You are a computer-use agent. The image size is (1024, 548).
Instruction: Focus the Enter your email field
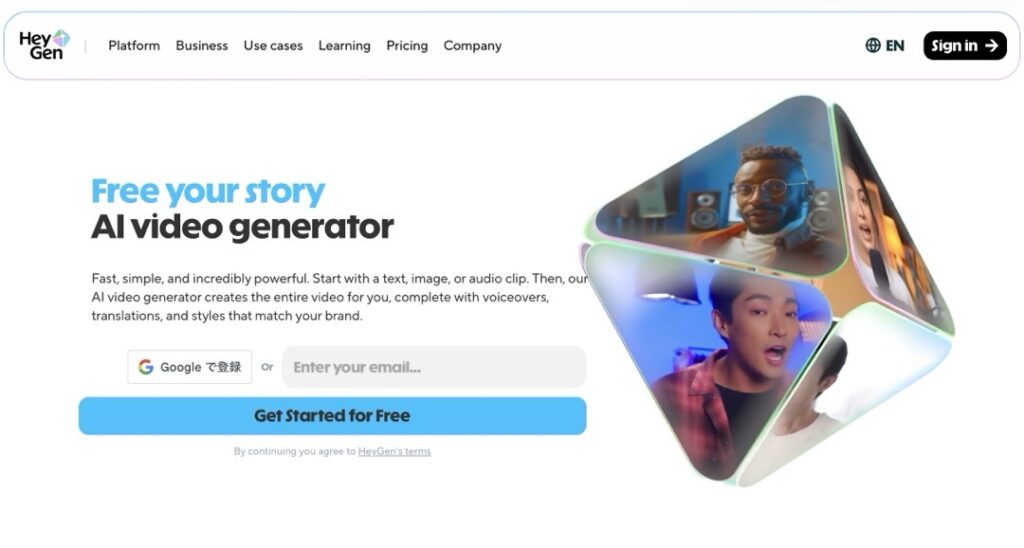point(434,367)
